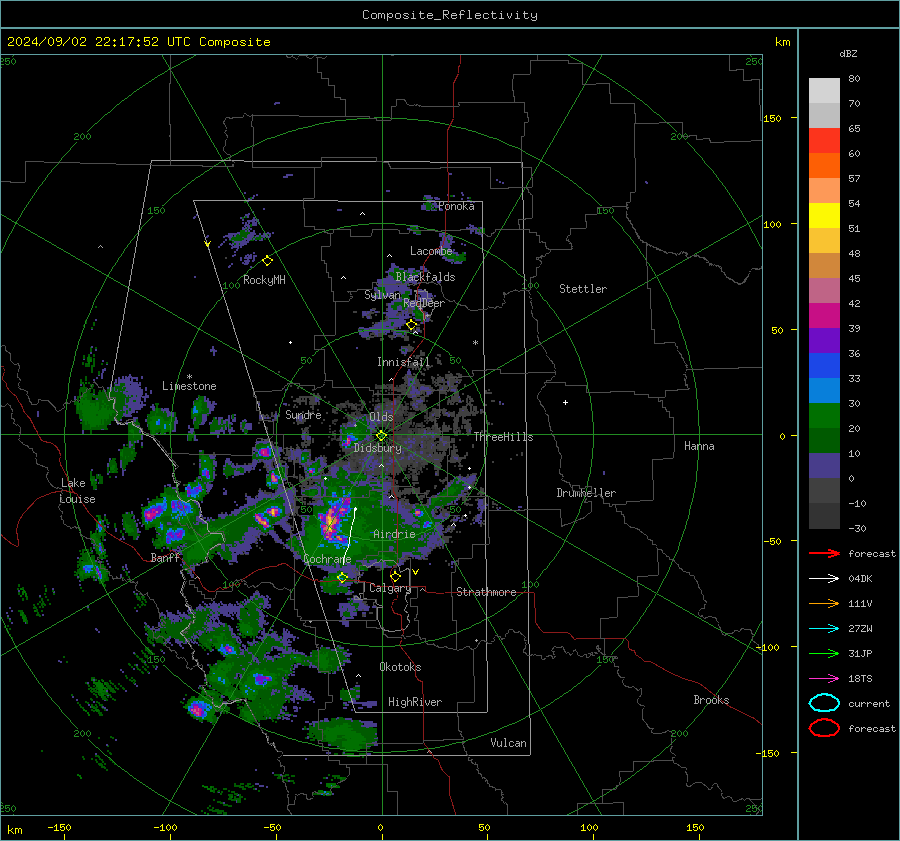Pick the orange 111V arrow in the legend

tap(824, 603)
